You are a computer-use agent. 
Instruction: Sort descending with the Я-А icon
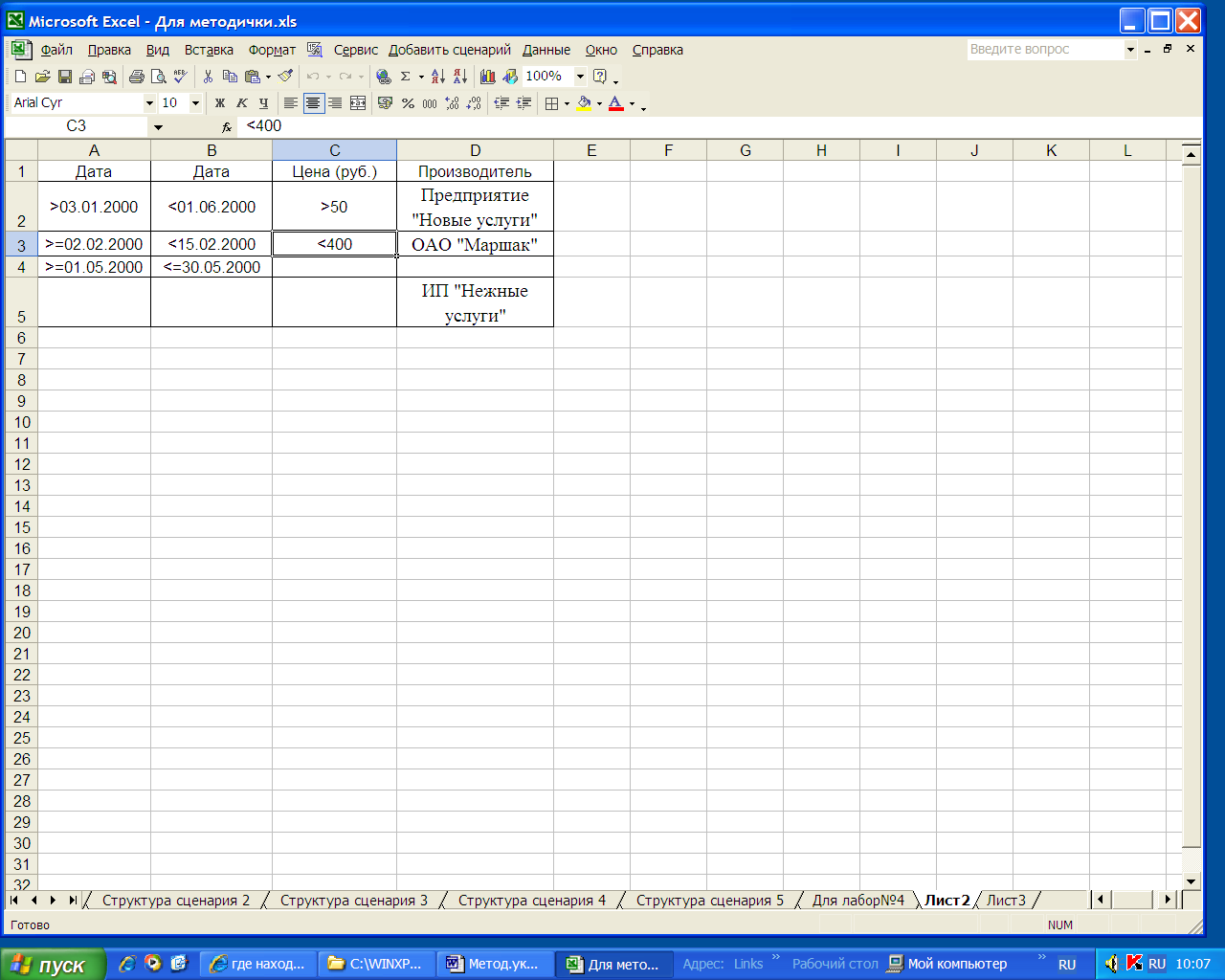[x=460, y=77]
